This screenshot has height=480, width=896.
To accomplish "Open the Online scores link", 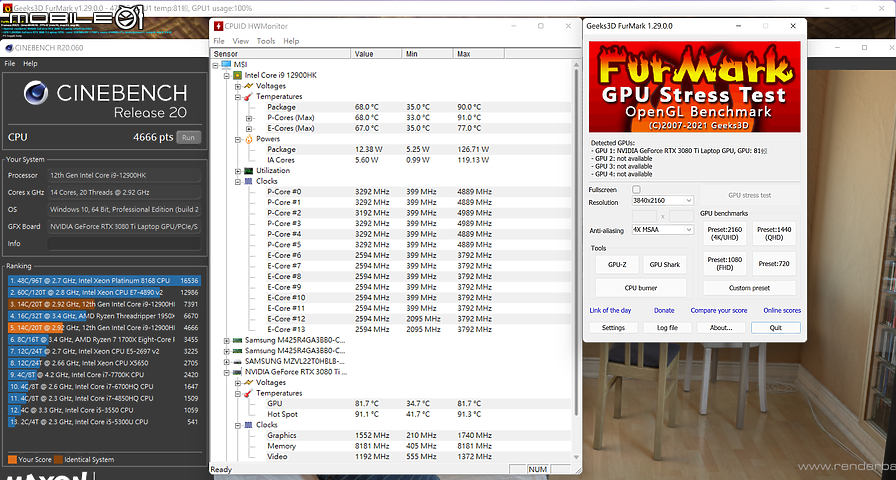I will [x=782, y=310].
